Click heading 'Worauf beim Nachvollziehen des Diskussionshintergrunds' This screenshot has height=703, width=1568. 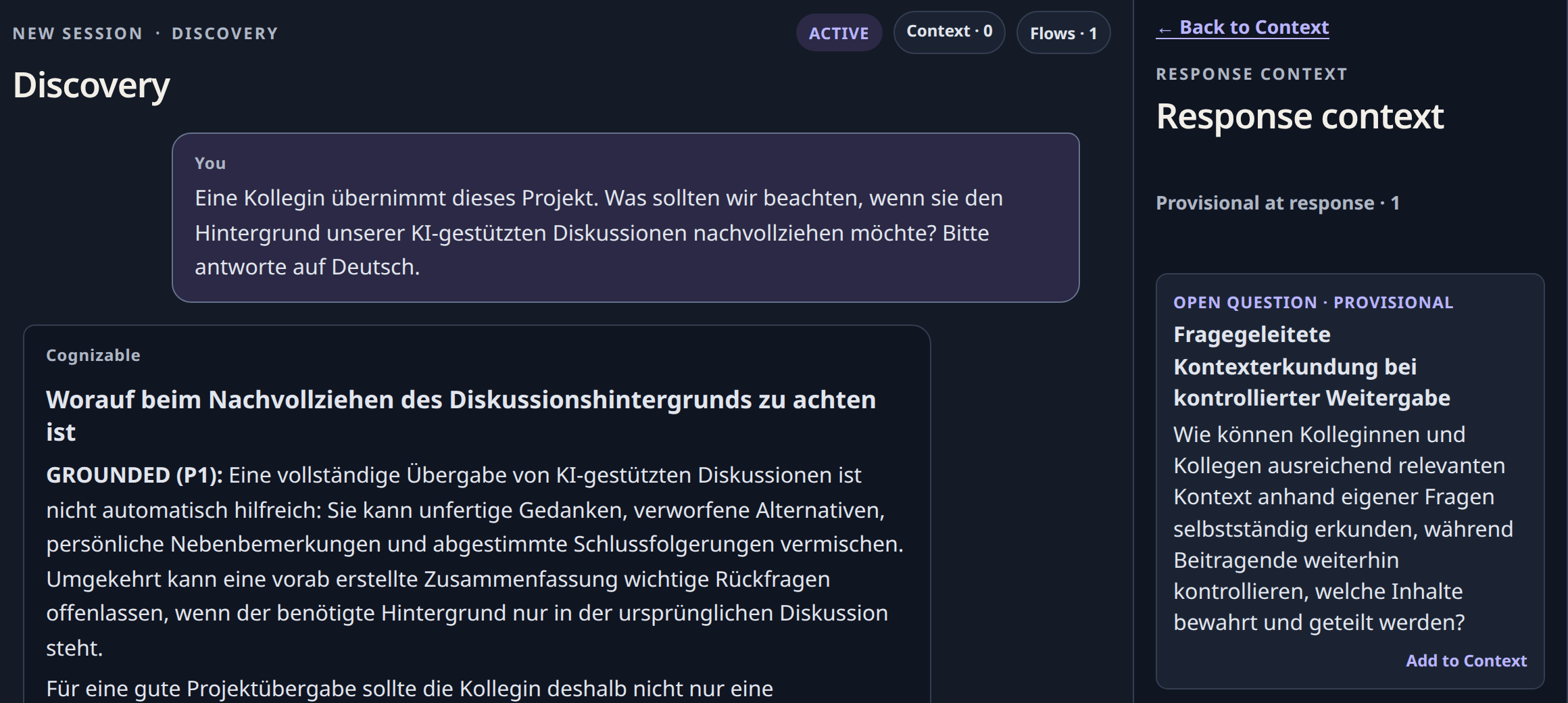(461, 416)
